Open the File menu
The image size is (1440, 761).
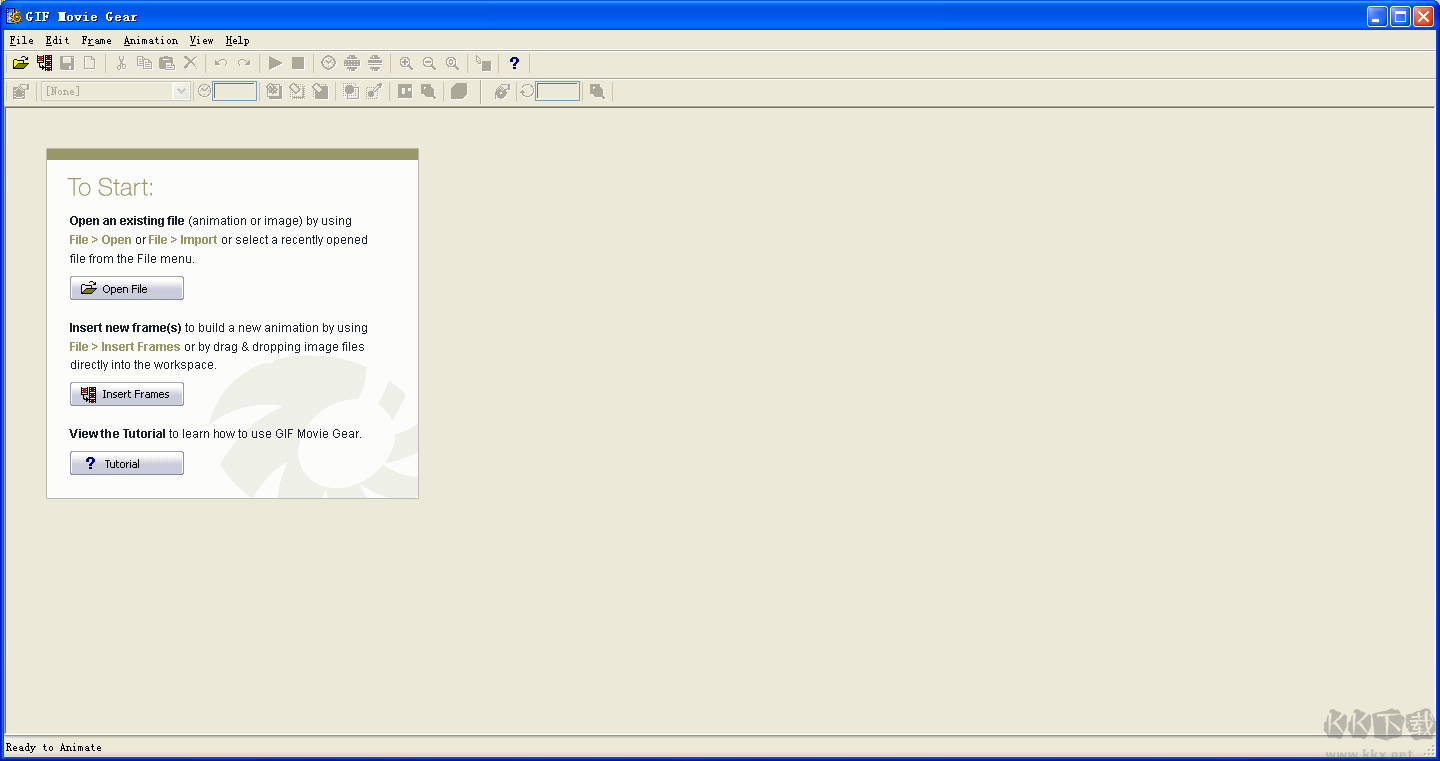pyautogui.click(x=21, y=40)
